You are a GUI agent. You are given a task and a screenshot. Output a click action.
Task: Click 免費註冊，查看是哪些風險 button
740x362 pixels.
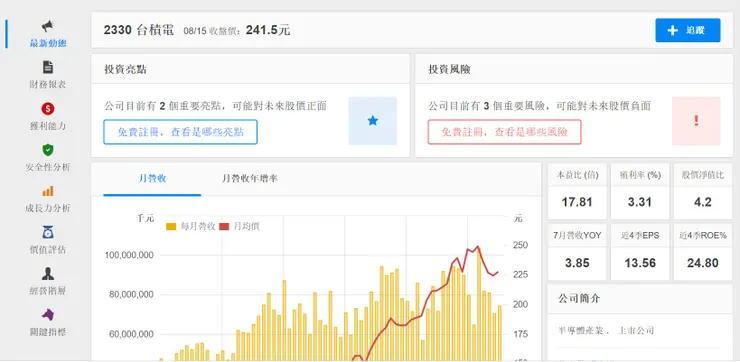[x=505, y=132]
